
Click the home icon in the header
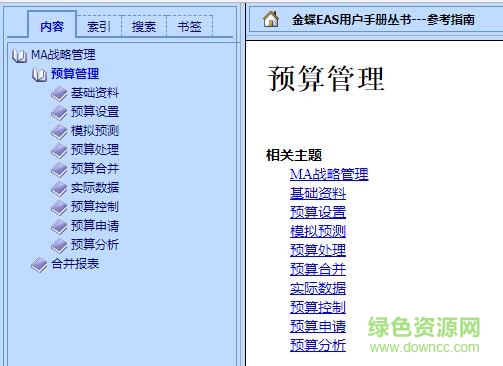271,19
